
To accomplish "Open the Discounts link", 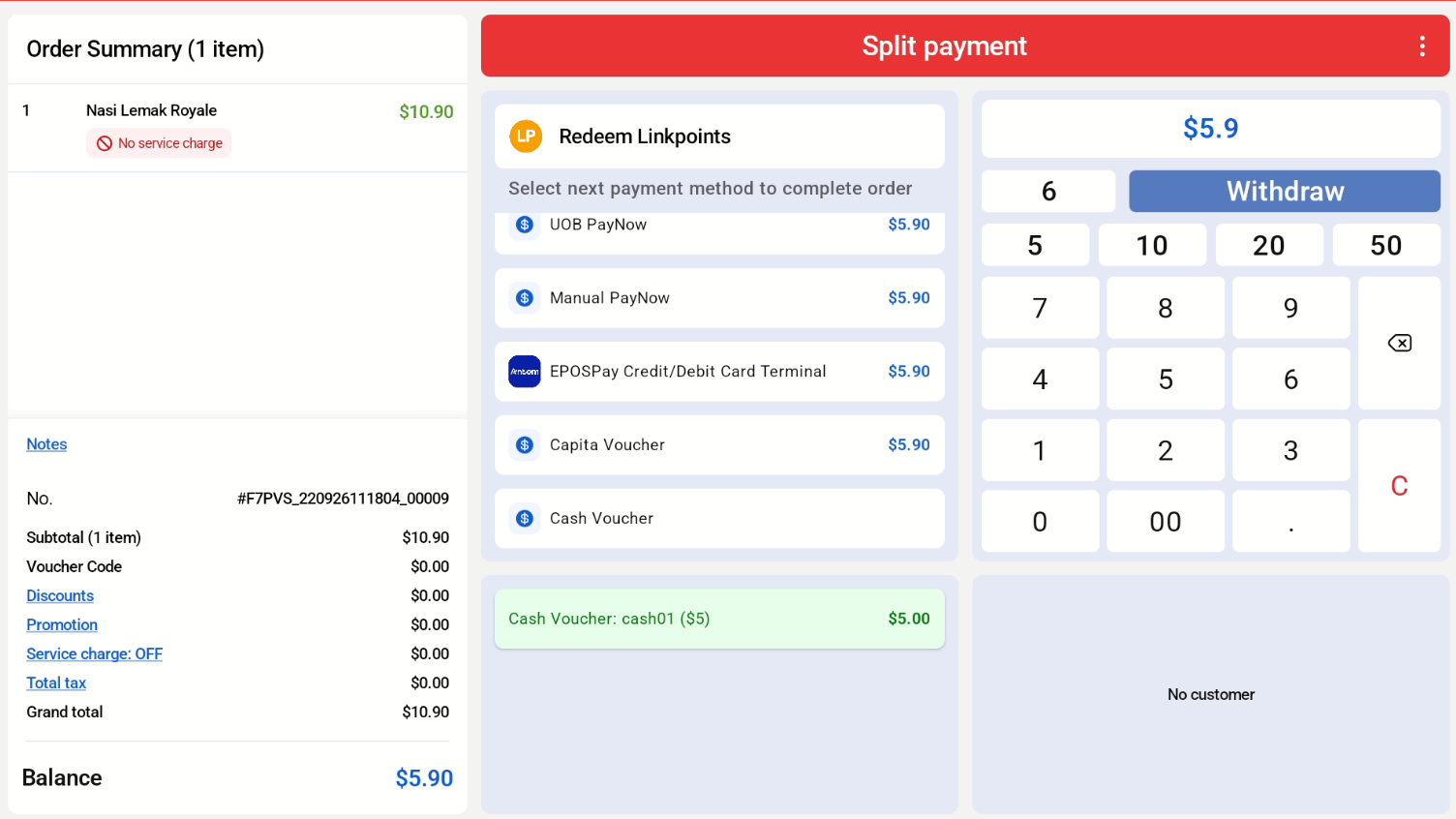I will [x=60, y=595].
